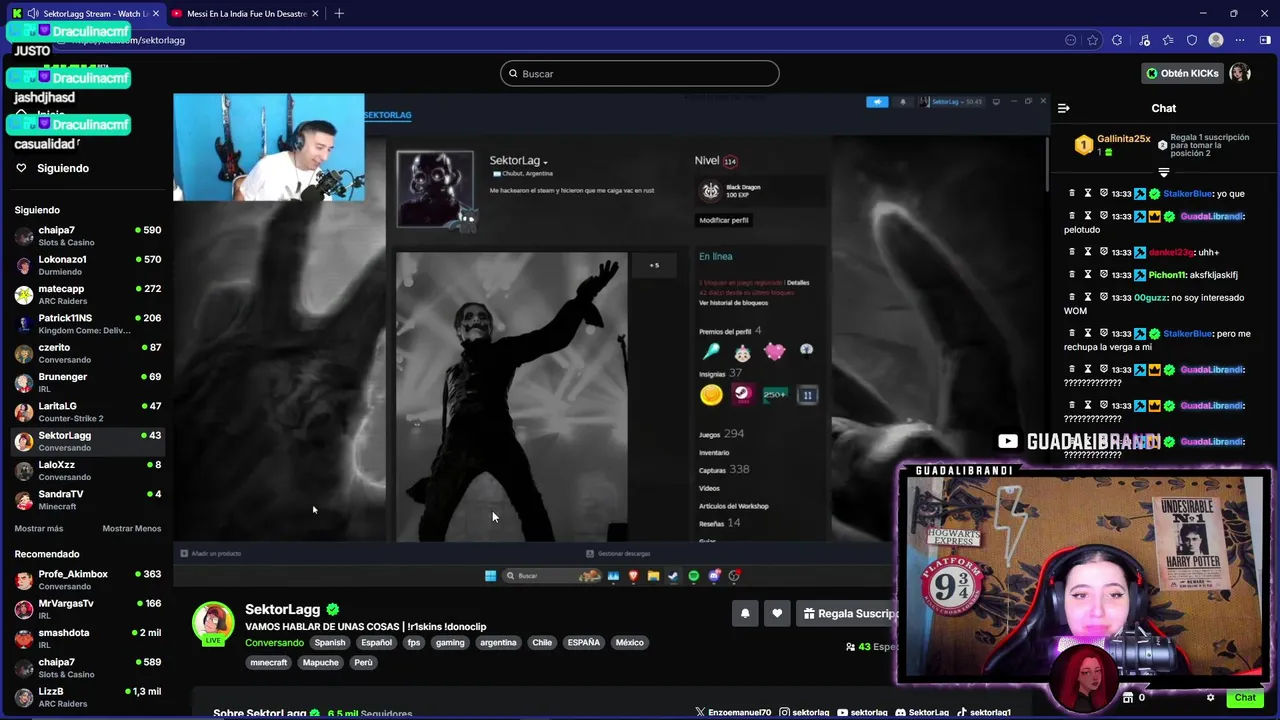The width and height of the screenshot is (1280, 720).
Task: Delete Pichon11's chat message with trash icon
Action: click(x=1072, y=274)
